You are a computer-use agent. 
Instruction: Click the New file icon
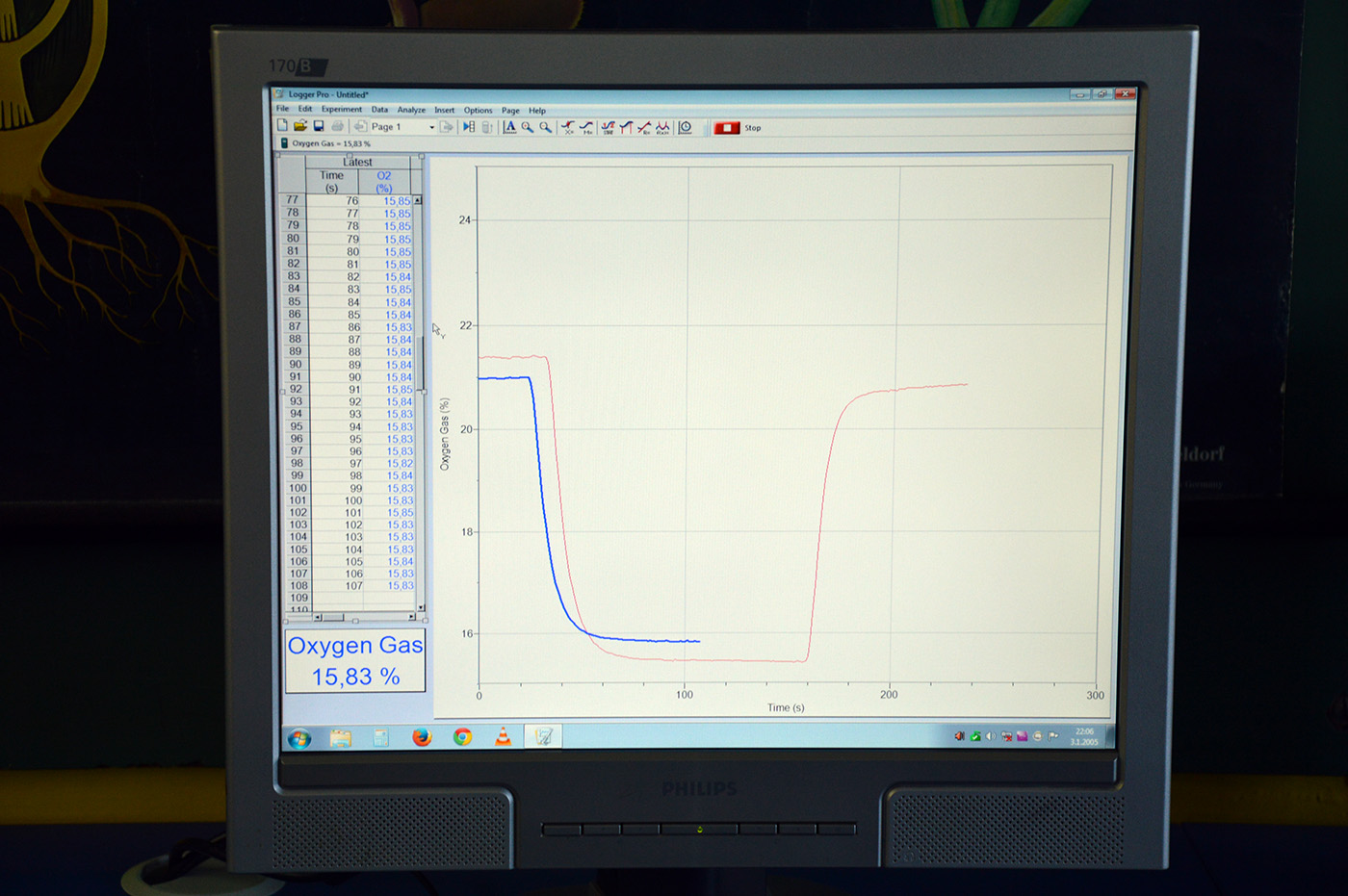tap(282, 125)
